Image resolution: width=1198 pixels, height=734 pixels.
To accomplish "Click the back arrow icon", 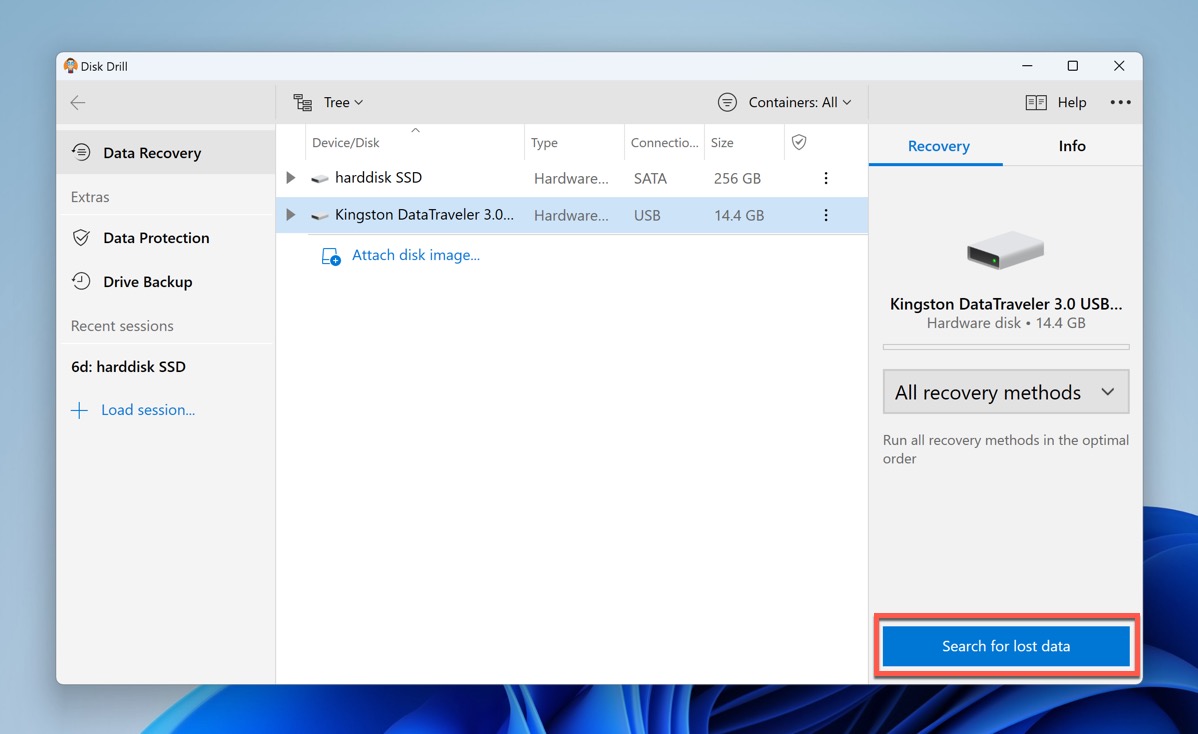I will [77, 102].
